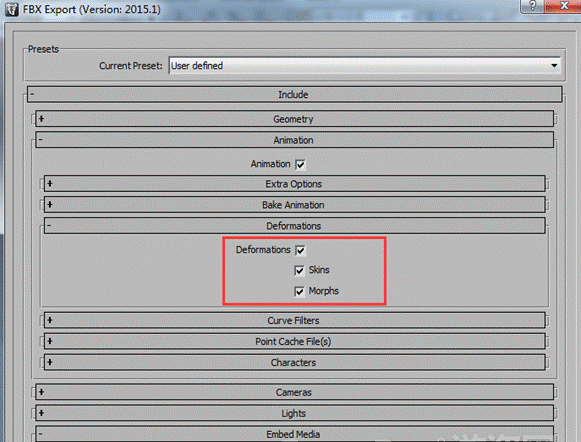
Task: Close the FBX Export dialog window
Action: click(563, 6)
